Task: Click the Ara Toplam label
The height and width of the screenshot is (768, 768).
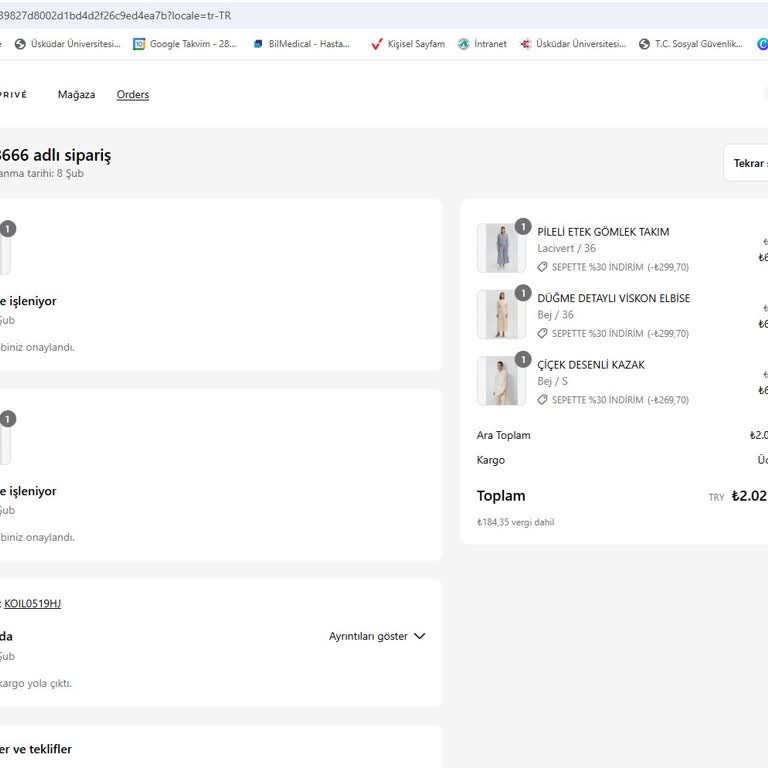Action: tap(504, 435)
